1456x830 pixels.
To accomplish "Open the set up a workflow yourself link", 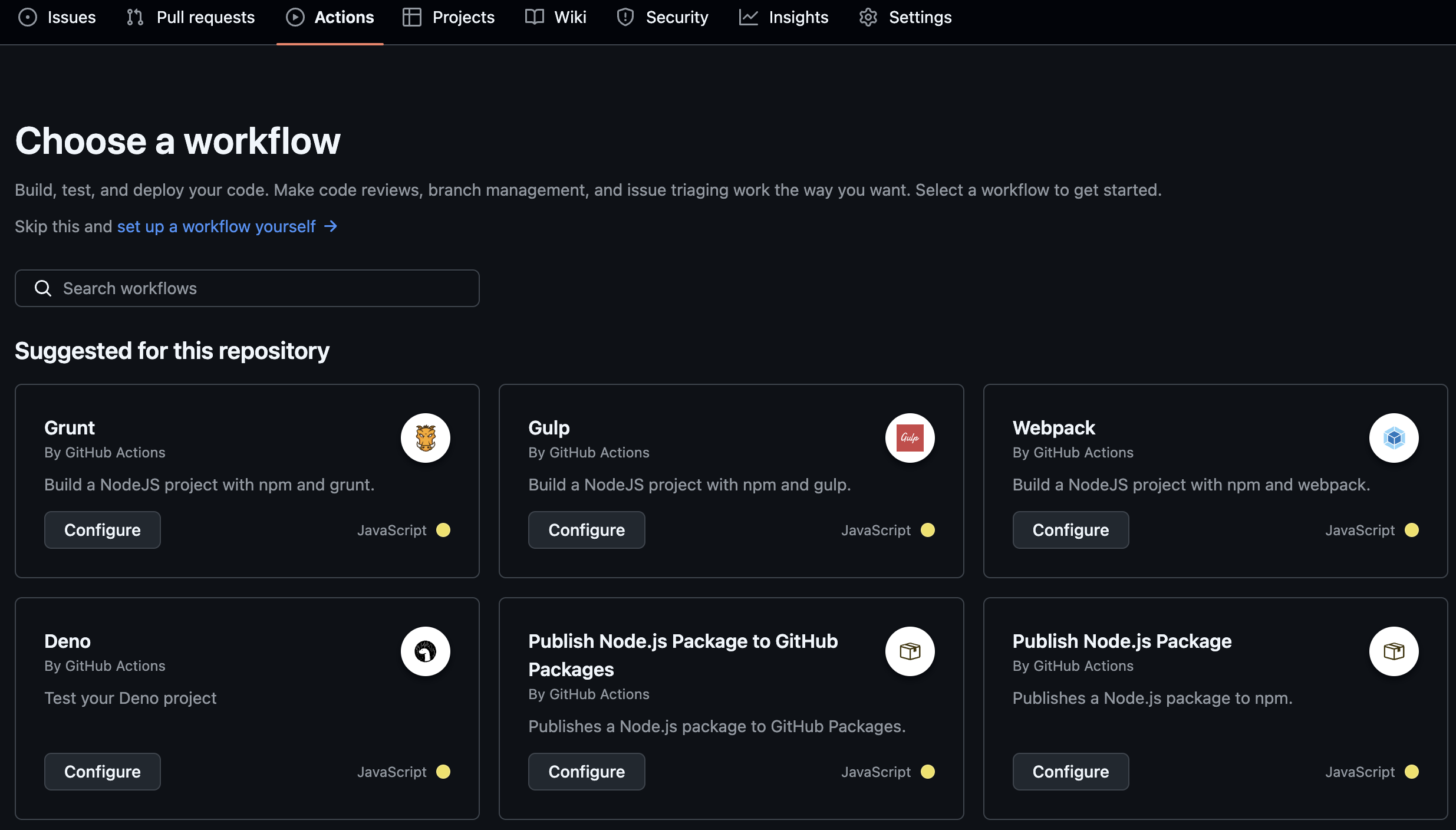I will [x=216, y=226].
